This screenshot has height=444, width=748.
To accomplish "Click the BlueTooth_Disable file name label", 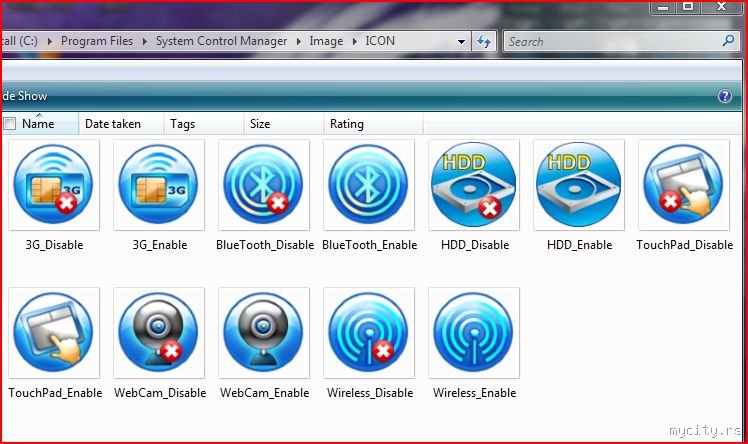I will click(265, 245).
